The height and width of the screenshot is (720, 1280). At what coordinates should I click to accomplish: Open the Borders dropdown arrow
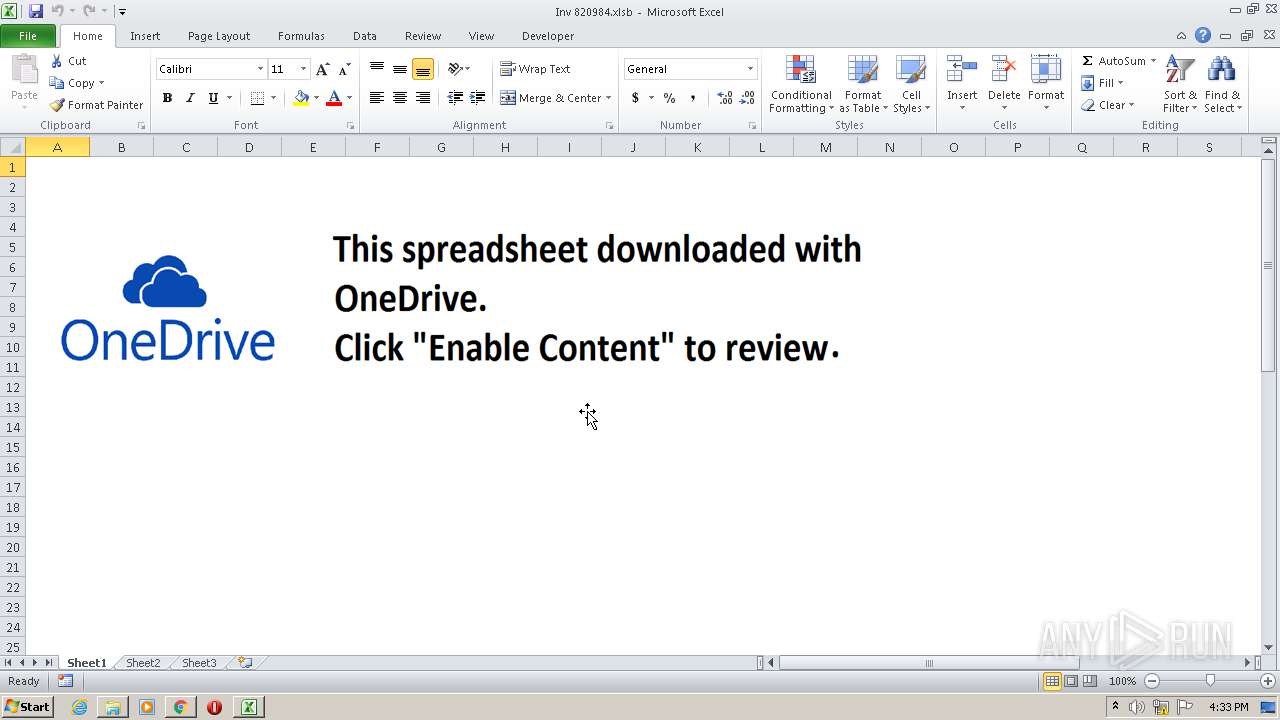pos(274,98)
